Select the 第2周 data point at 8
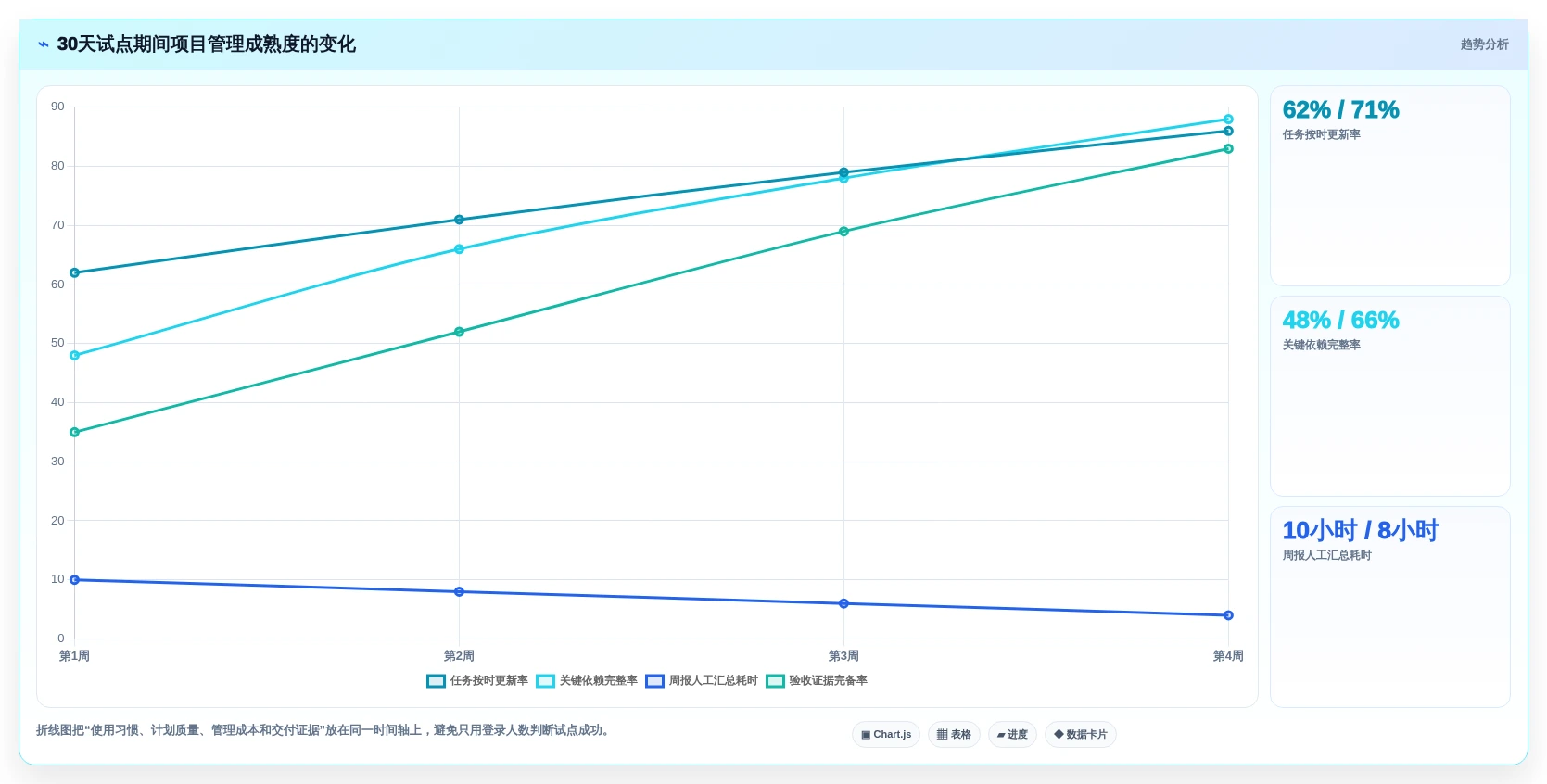1547x784 pixels. 459,592
